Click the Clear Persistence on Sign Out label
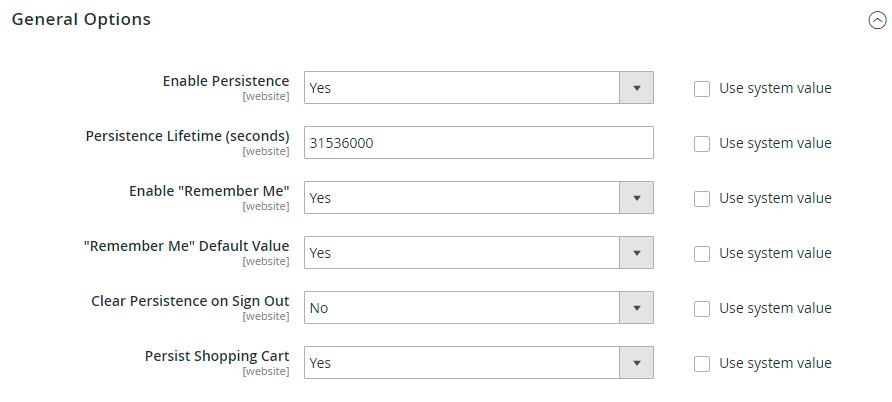 (x=190, y=301)
